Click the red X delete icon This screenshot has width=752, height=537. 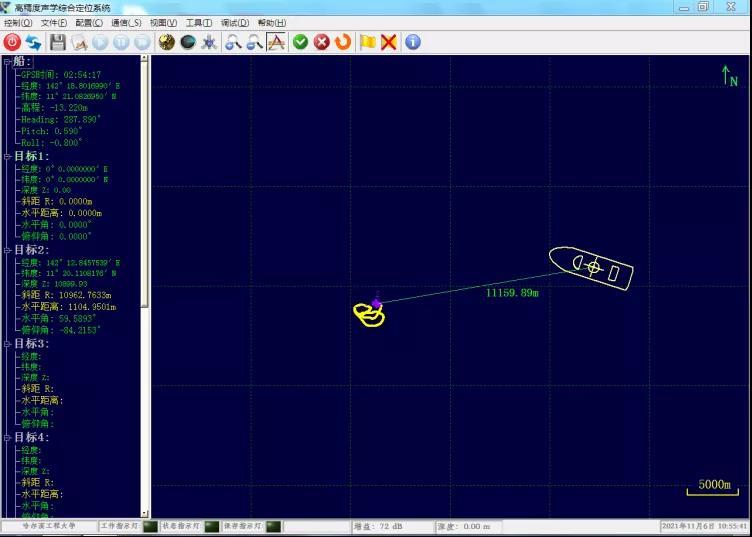[388, 42]
